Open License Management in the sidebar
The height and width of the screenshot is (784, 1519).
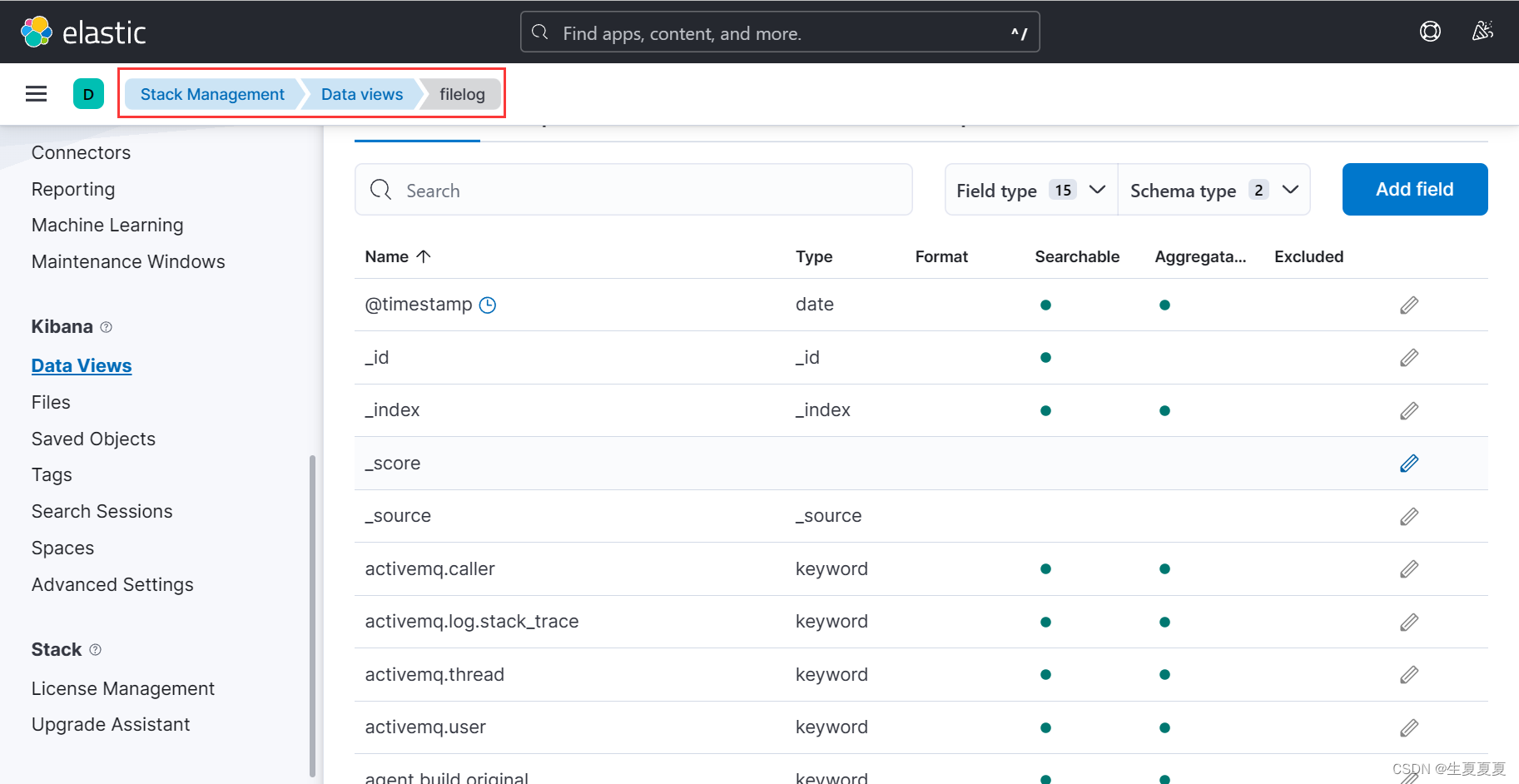pyautogui.click(x=123, y=689)
